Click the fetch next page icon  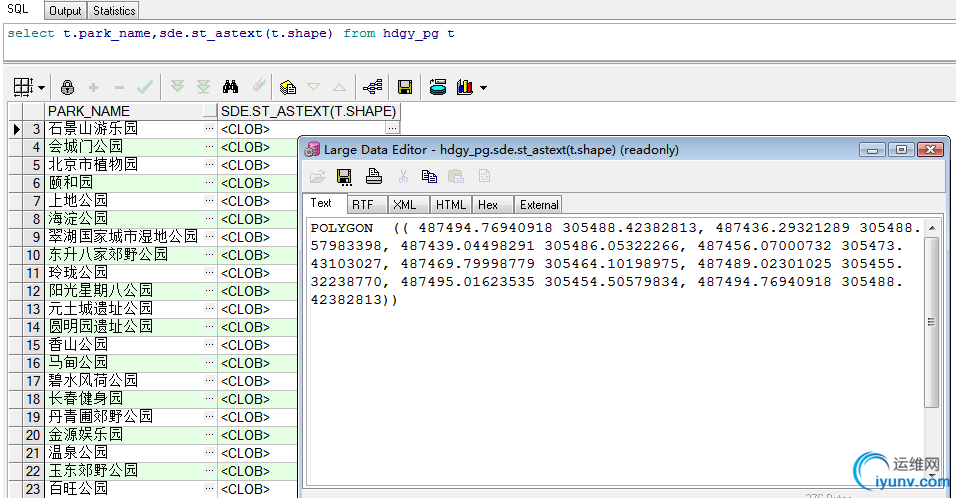tap(177, 87)
